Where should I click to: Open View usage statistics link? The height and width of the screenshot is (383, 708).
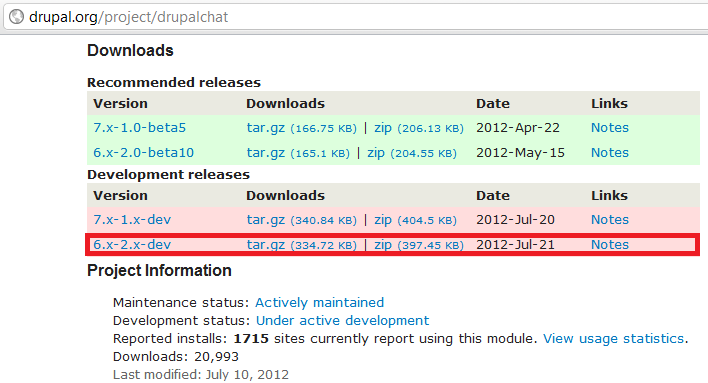pyautogui.click(x=614, y=339)
